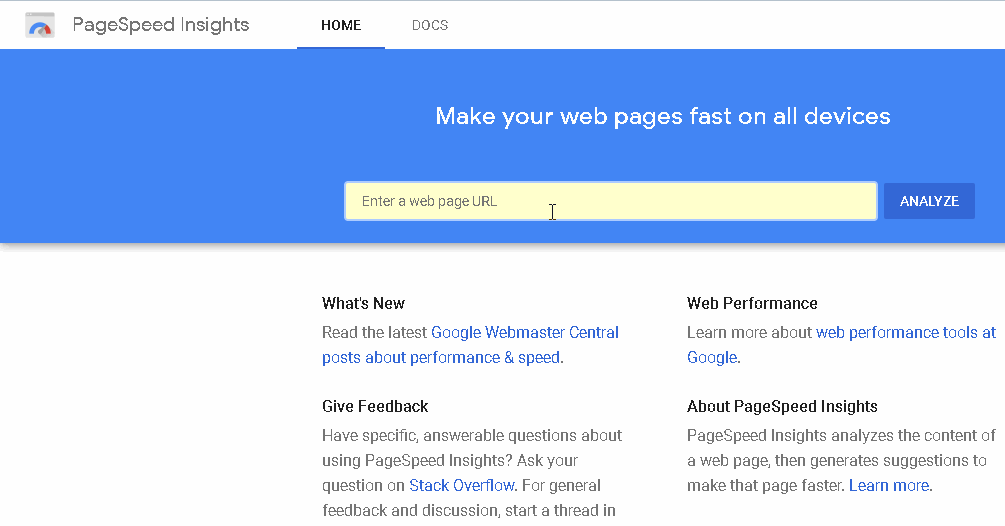Click the 'PageSpeed Insights analyzes the content' paragraph

click(x=841, y=436)
